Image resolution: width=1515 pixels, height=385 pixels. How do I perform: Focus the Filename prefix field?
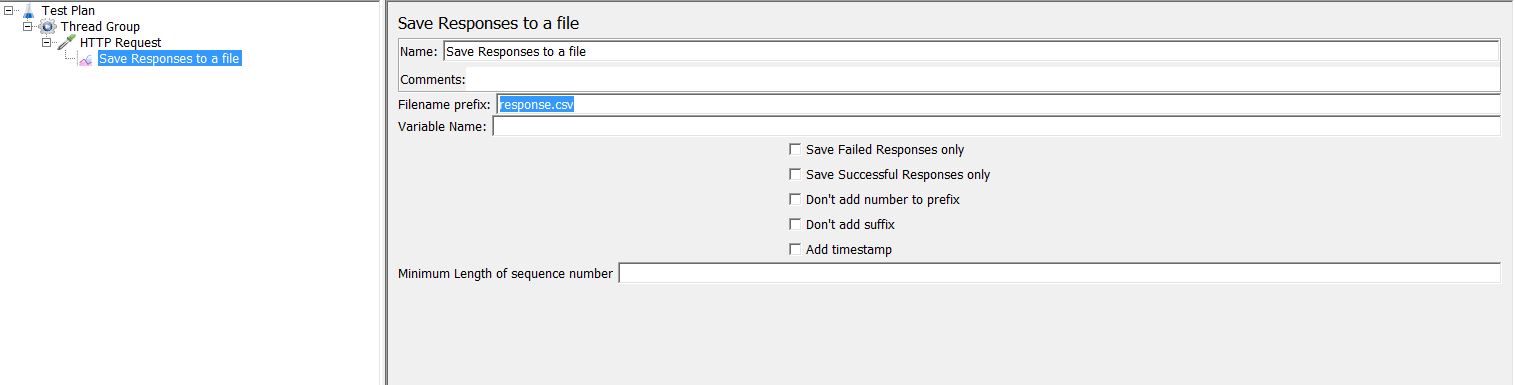tap(998, 104)
